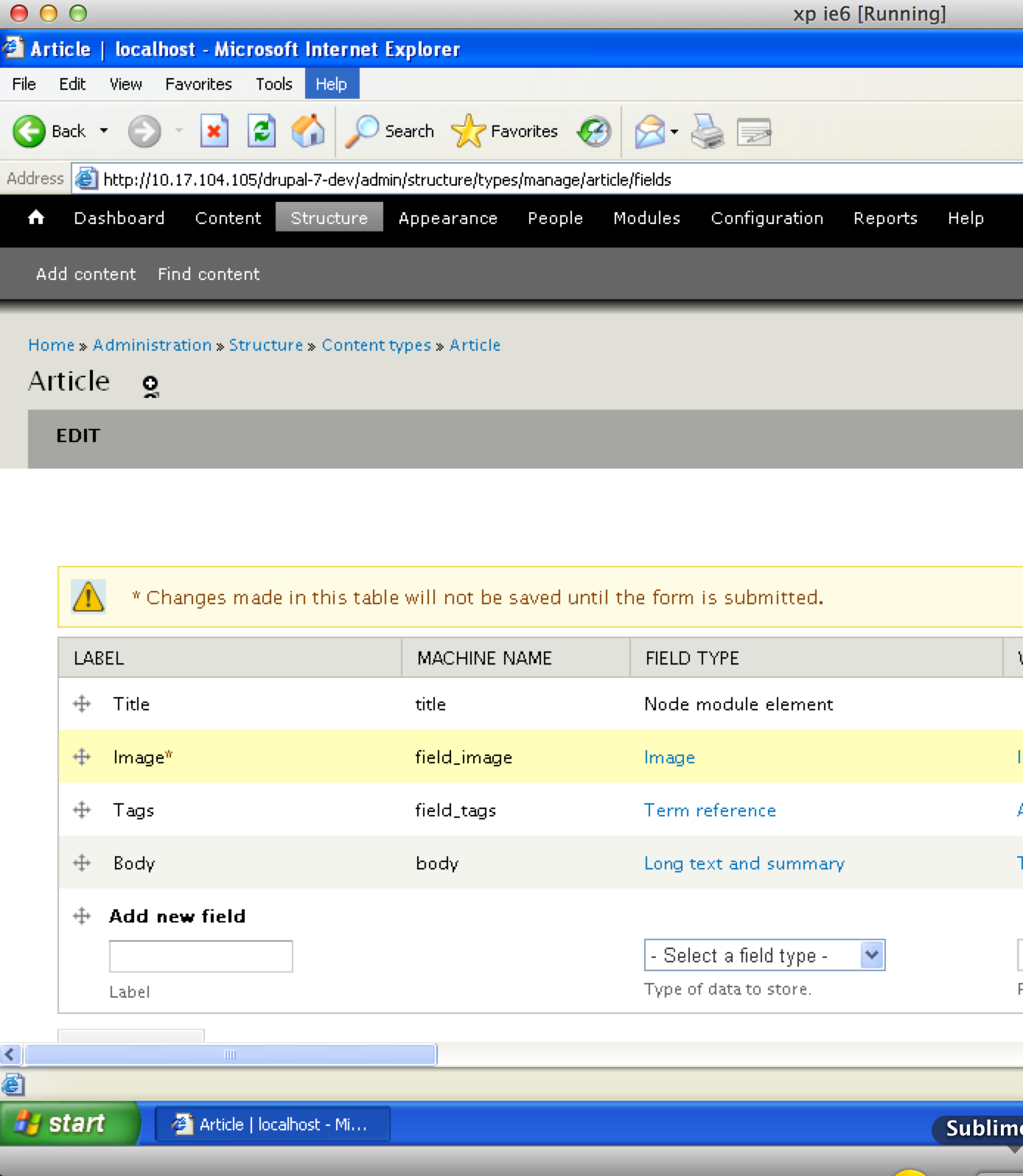Open People in admin toolbar

[x=555, y=218]
